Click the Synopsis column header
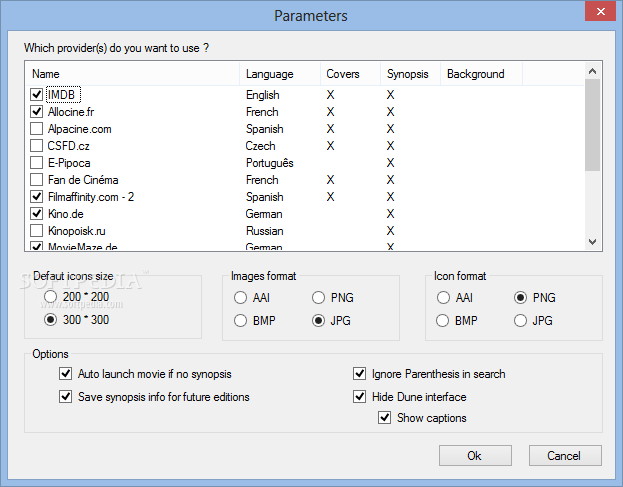623x487 pixels. 410,74
